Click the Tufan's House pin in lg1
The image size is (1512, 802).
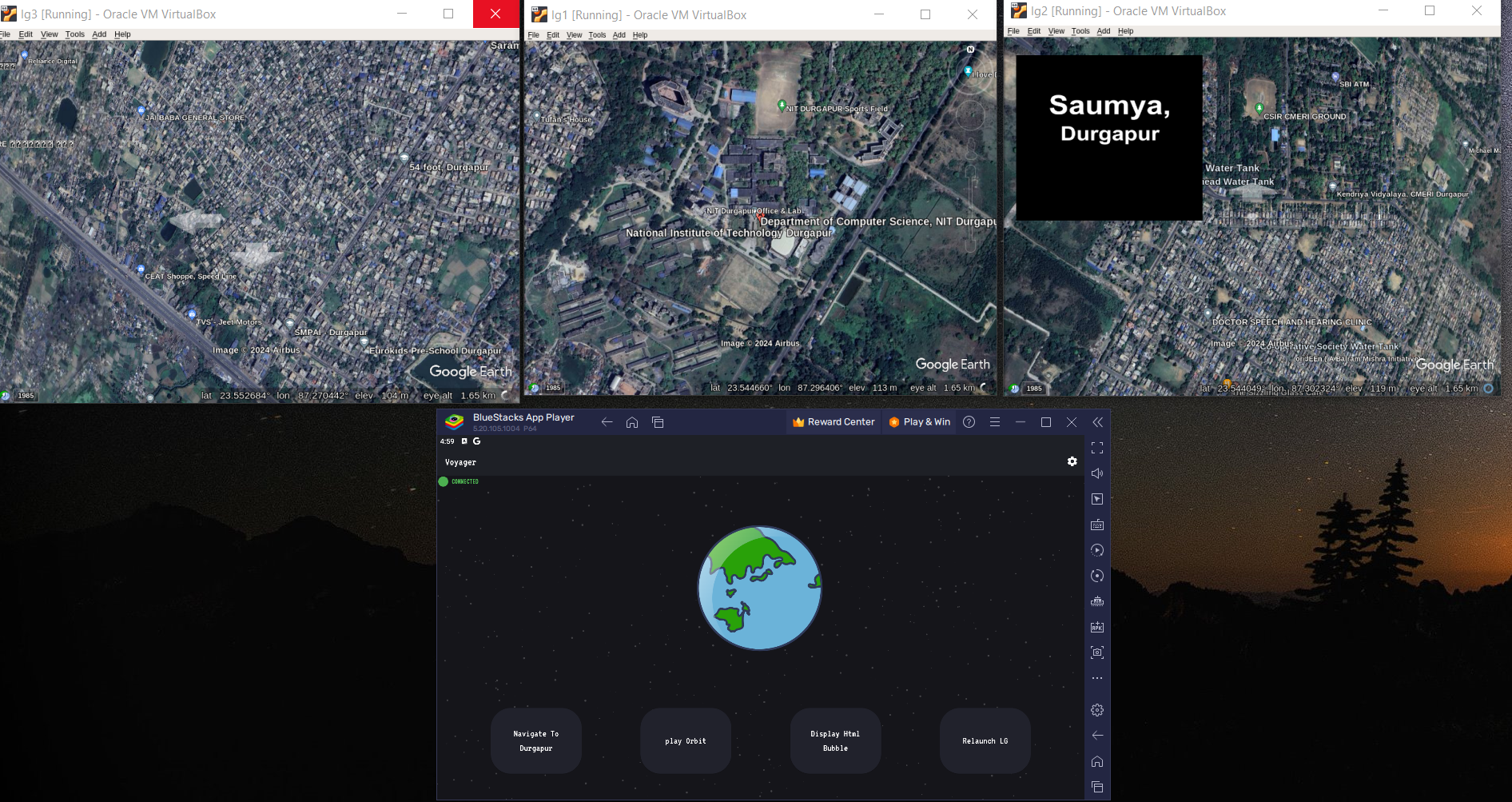536,116
